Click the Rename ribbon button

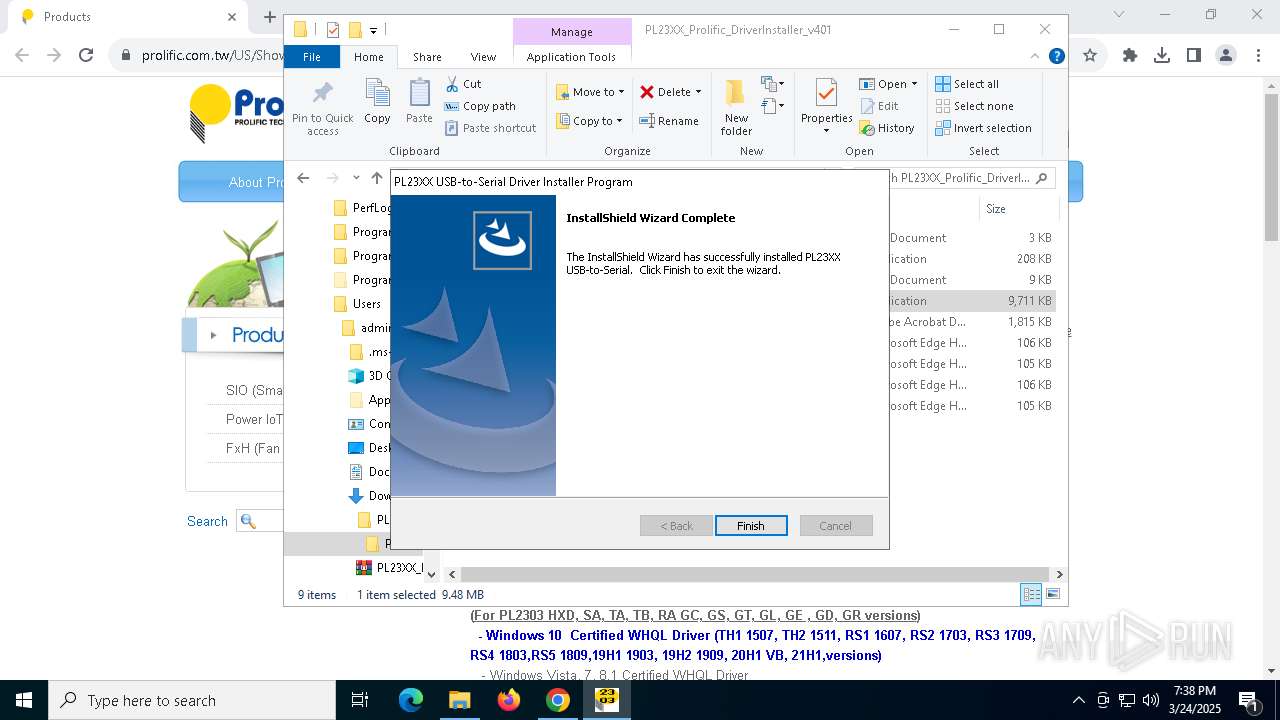[x=669, y=121]
